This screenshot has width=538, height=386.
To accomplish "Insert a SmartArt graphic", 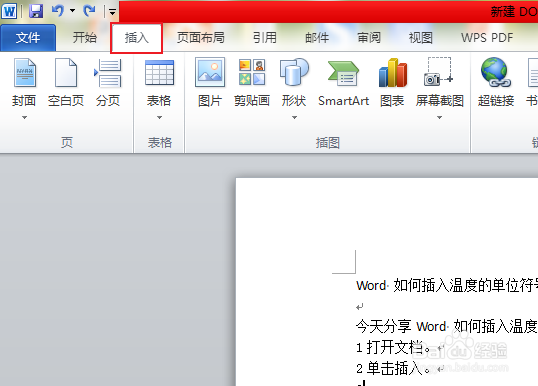I will pyautogui.click(x=343, y=82).
